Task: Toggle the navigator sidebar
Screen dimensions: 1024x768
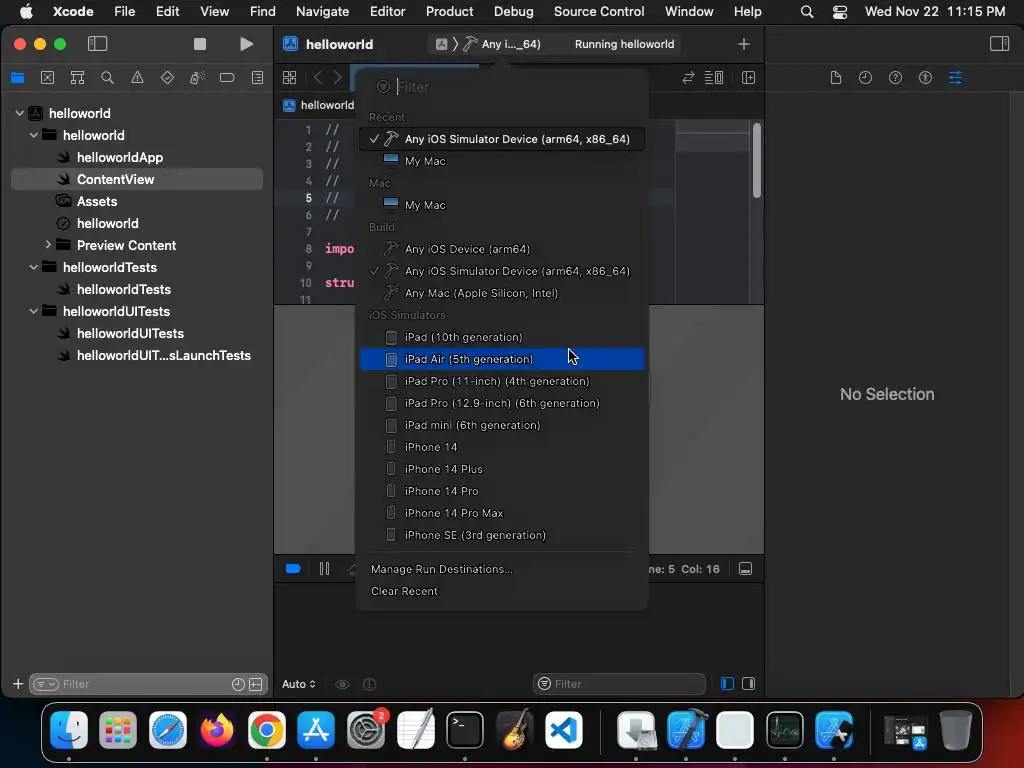Action: pos(97,44)
